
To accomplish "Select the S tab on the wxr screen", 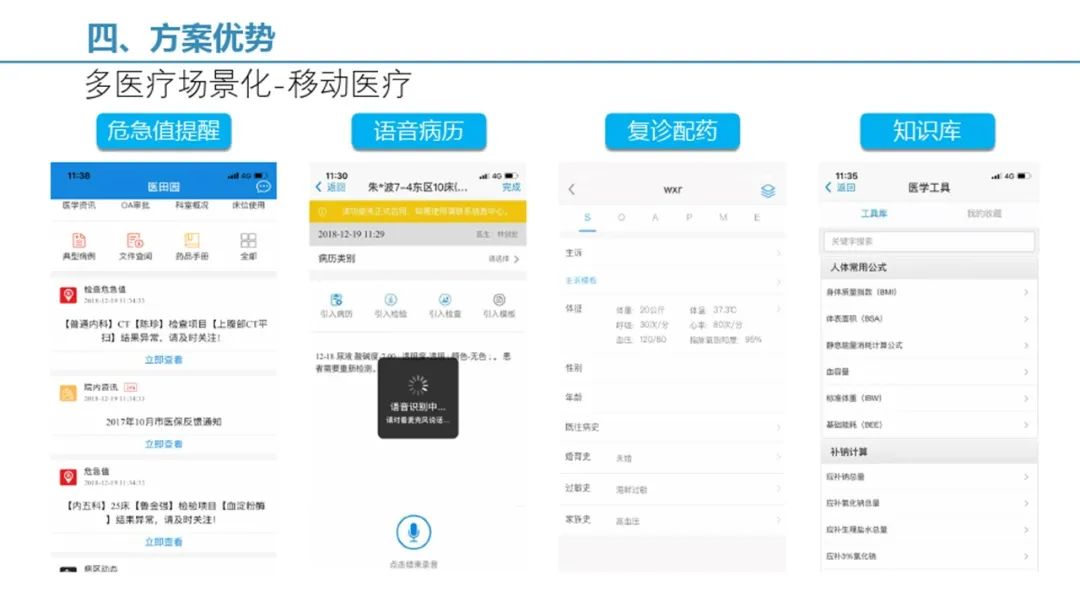I will point(588,218).
